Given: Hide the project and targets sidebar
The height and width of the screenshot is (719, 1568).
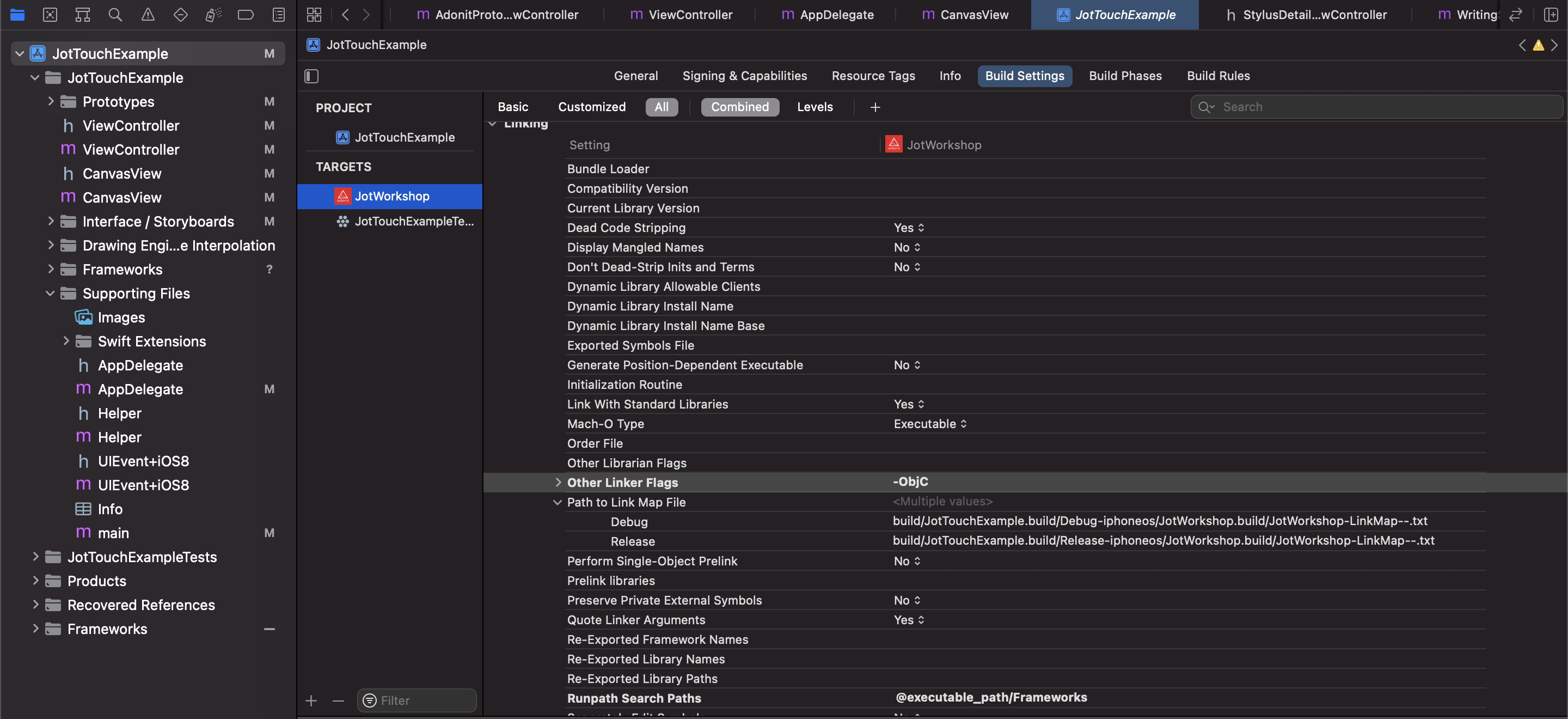Looking at the screenshot, I should (x=311, y=76).
